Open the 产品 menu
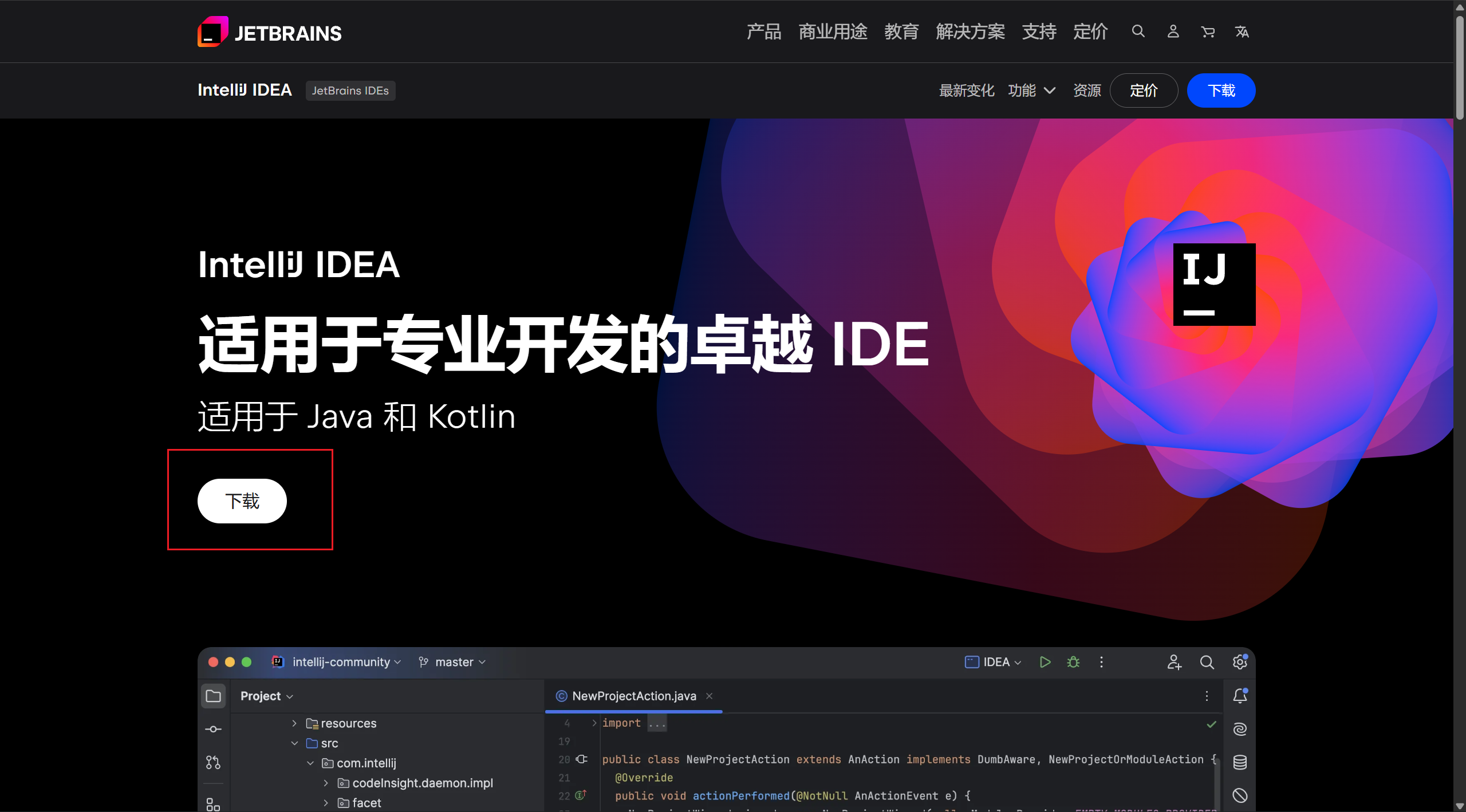Image resolution: width=1466 pixels, height=812 pixels. pos(764,31)
